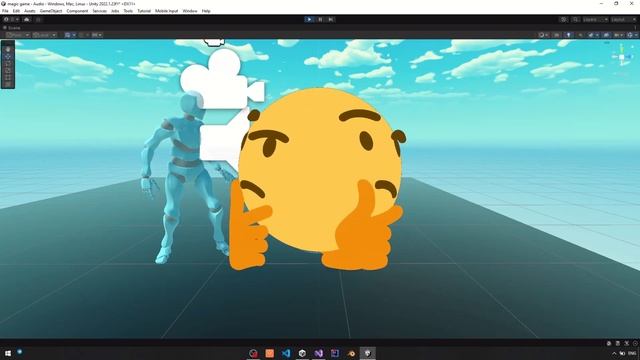Open the Windows Start menu
640x360 pixels.
(x=8, y=353)
